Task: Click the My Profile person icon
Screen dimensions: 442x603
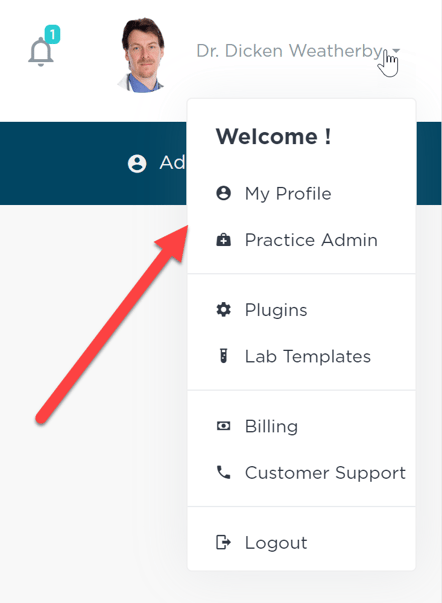Action: [224, 193]
